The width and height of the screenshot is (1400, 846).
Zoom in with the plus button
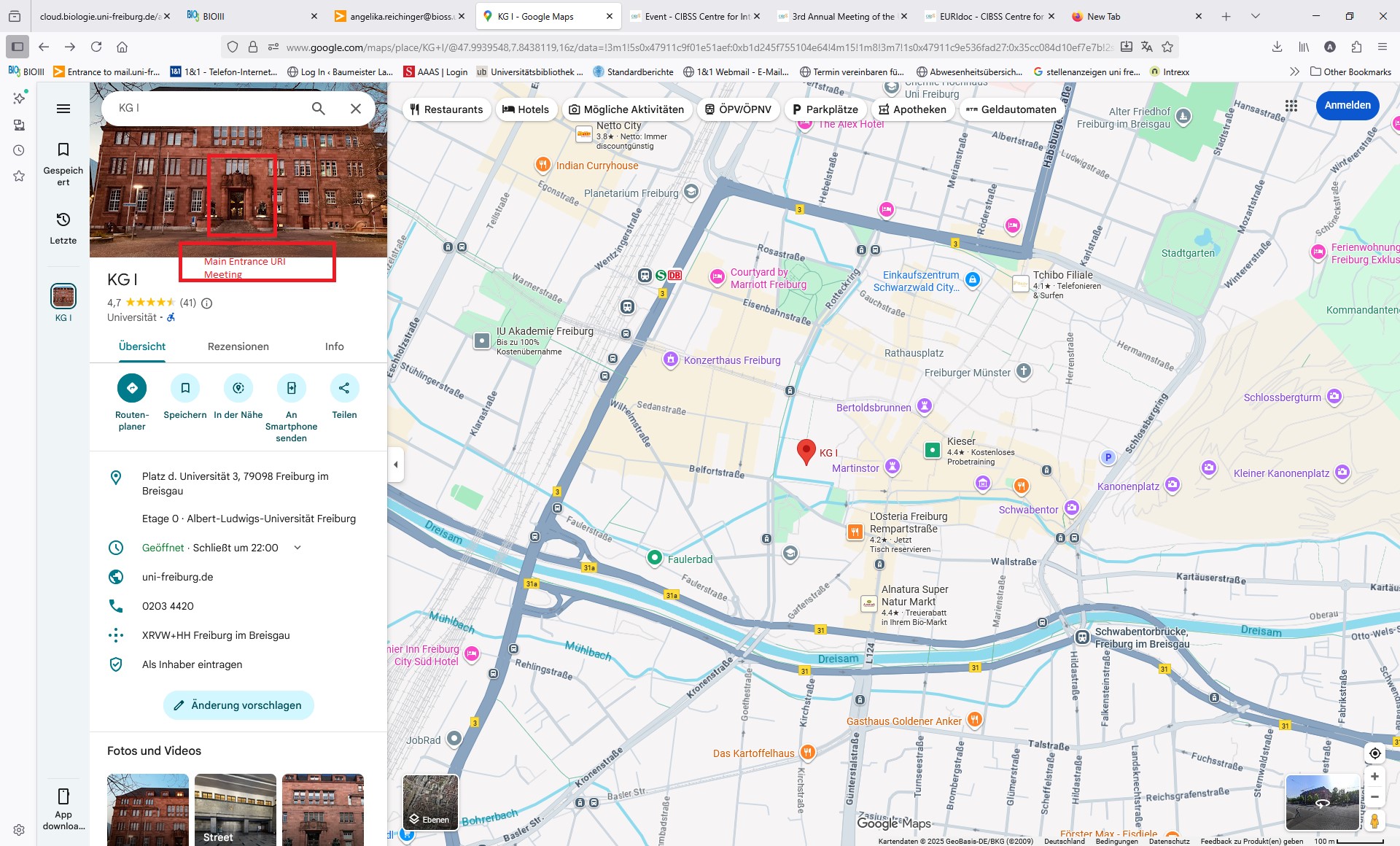point(1374,777)
